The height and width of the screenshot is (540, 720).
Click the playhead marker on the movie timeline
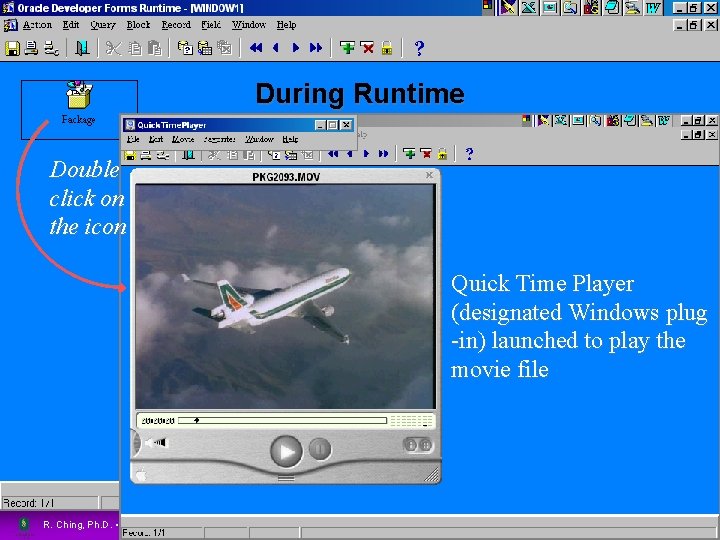[197, 420]
